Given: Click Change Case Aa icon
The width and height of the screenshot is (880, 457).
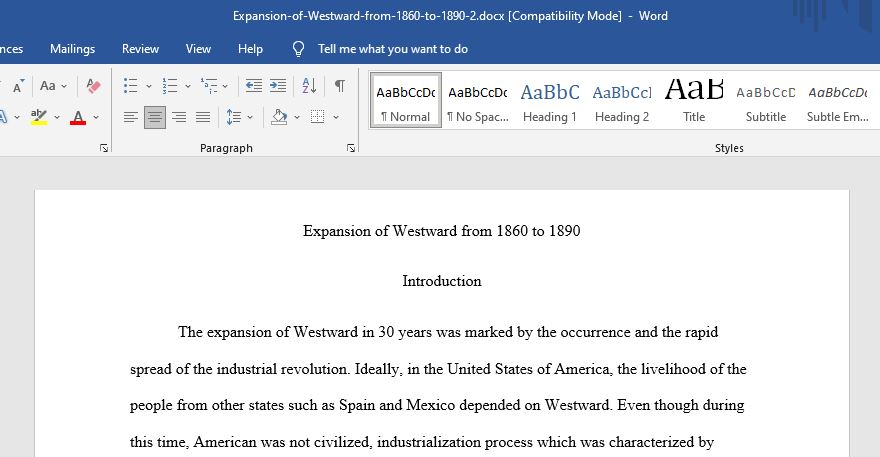Looking at the screenshot, I should click(x=48, y=86).
